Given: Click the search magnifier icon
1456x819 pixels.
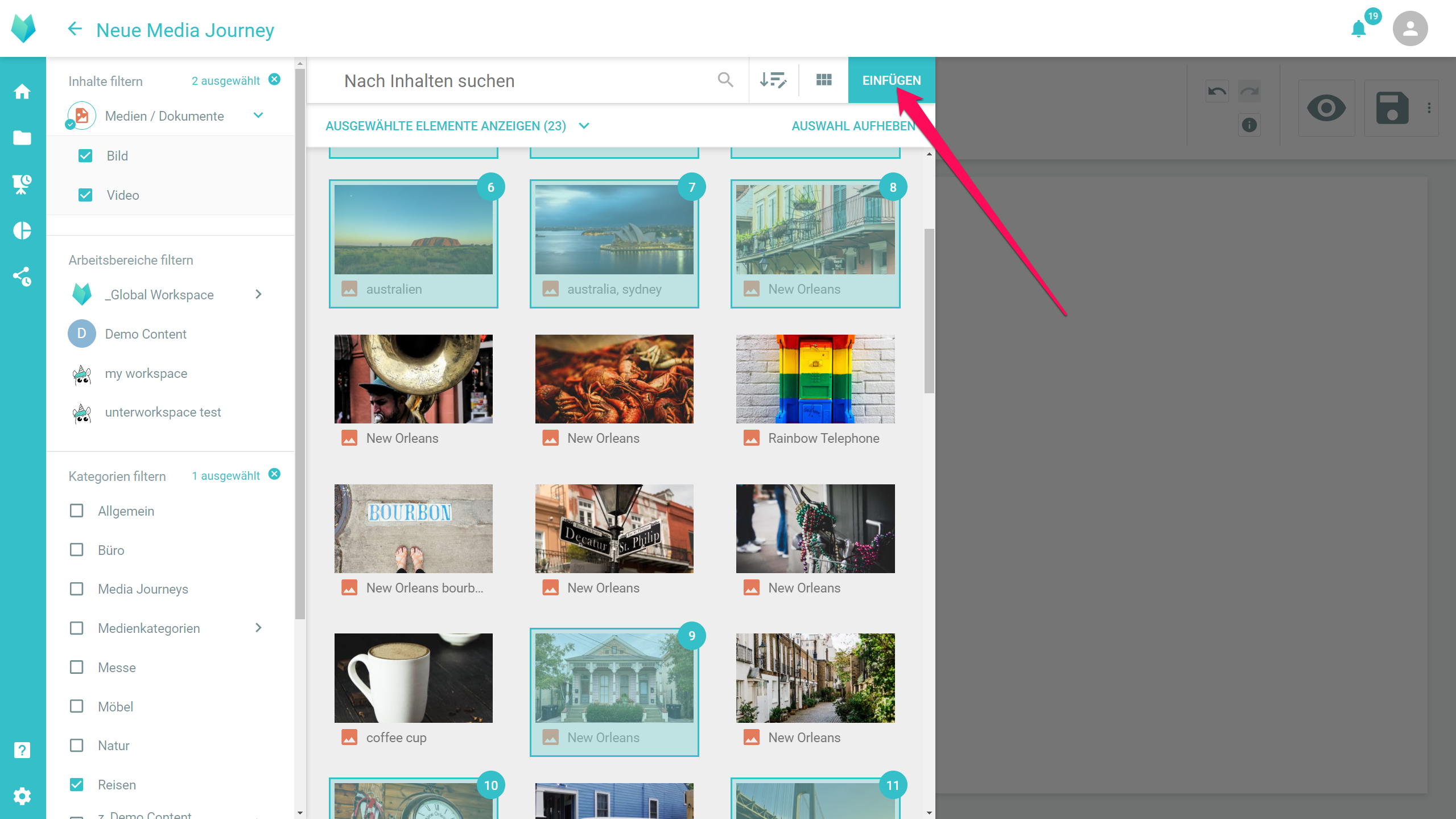Looking at the screenshot, I should coord(725,80).
